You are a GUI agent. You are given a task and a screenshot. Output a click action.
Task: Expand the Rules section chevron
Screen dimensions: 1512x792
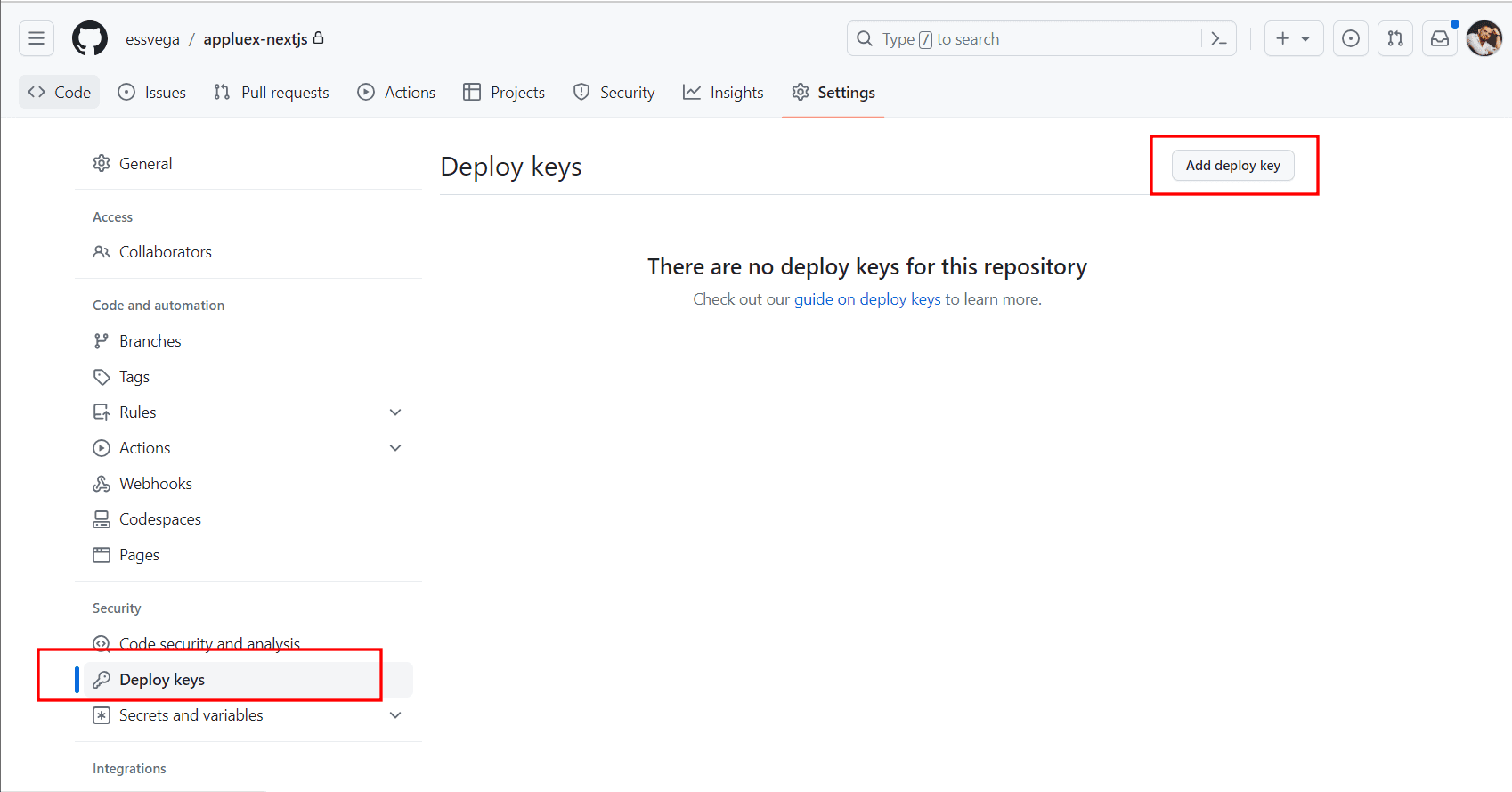coord(395,412)
